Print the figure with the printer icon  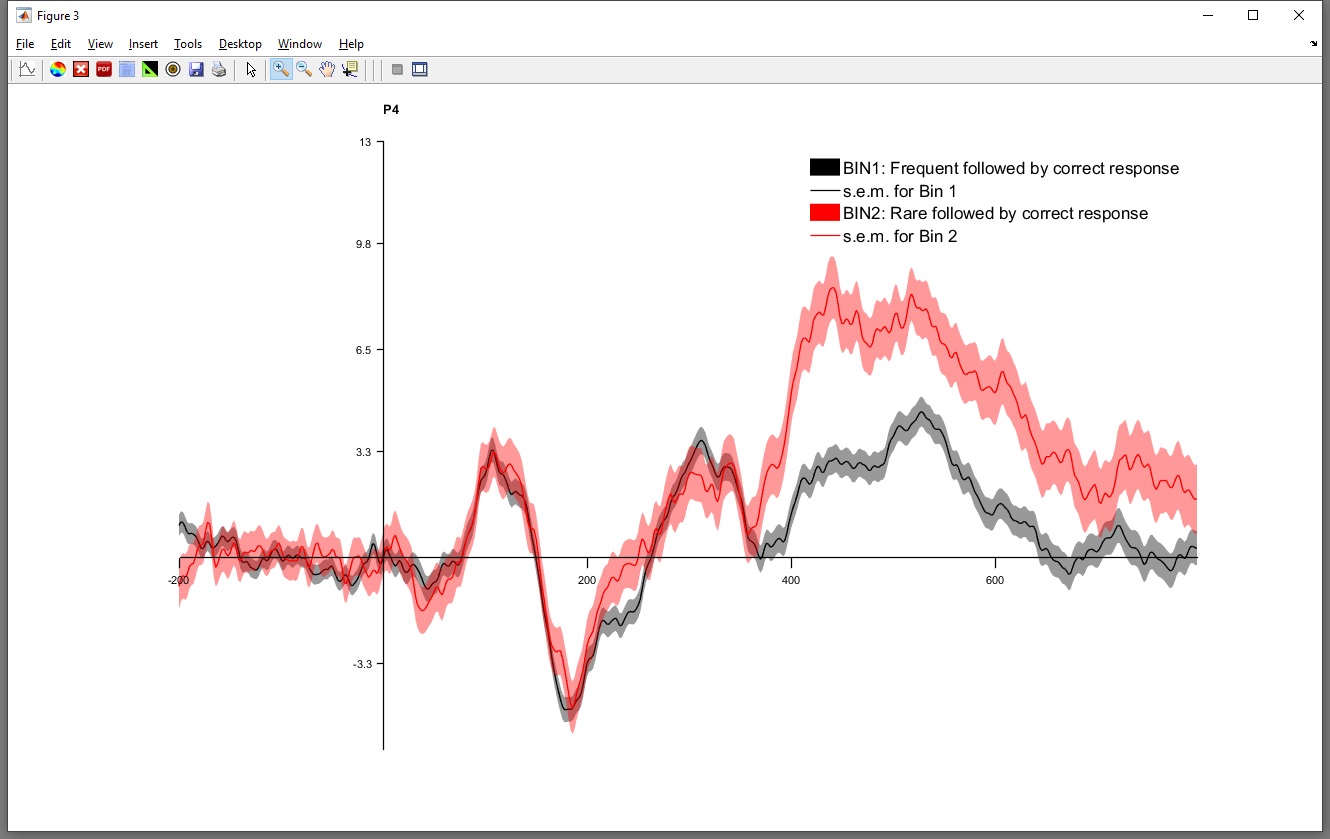coord(219,69)
